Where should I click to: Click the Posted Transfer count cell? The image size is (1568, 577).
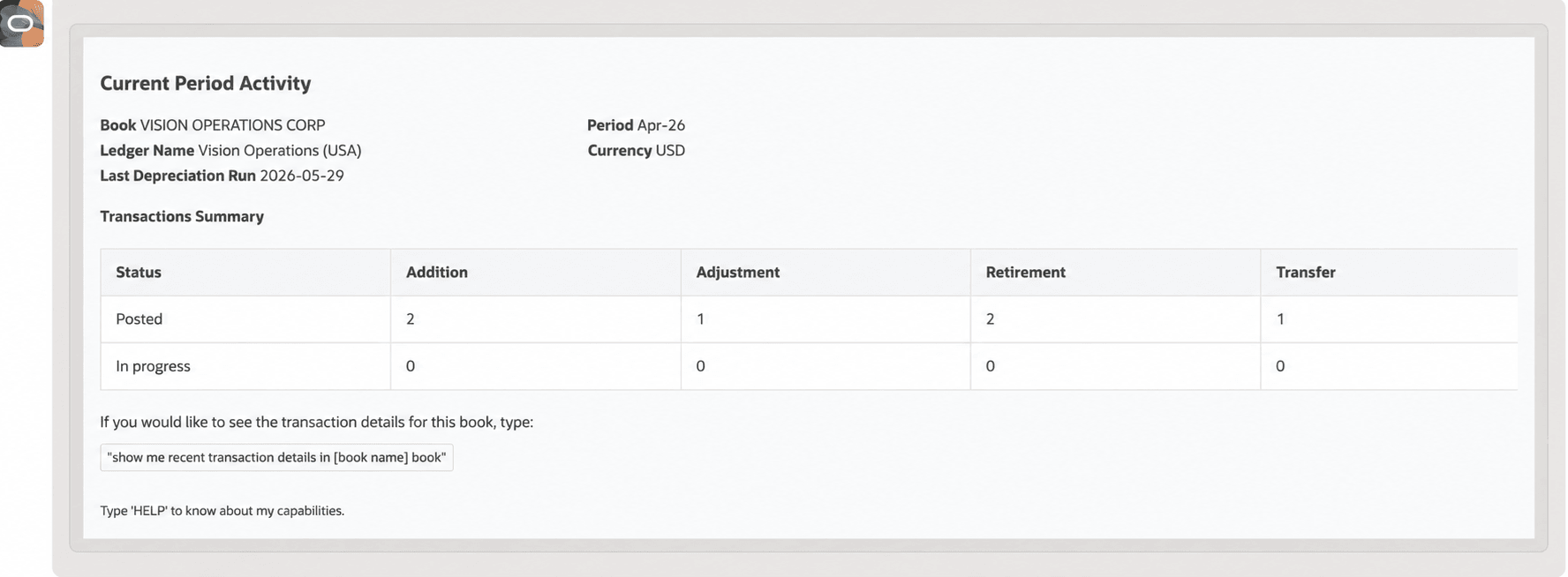(1389, 318)
